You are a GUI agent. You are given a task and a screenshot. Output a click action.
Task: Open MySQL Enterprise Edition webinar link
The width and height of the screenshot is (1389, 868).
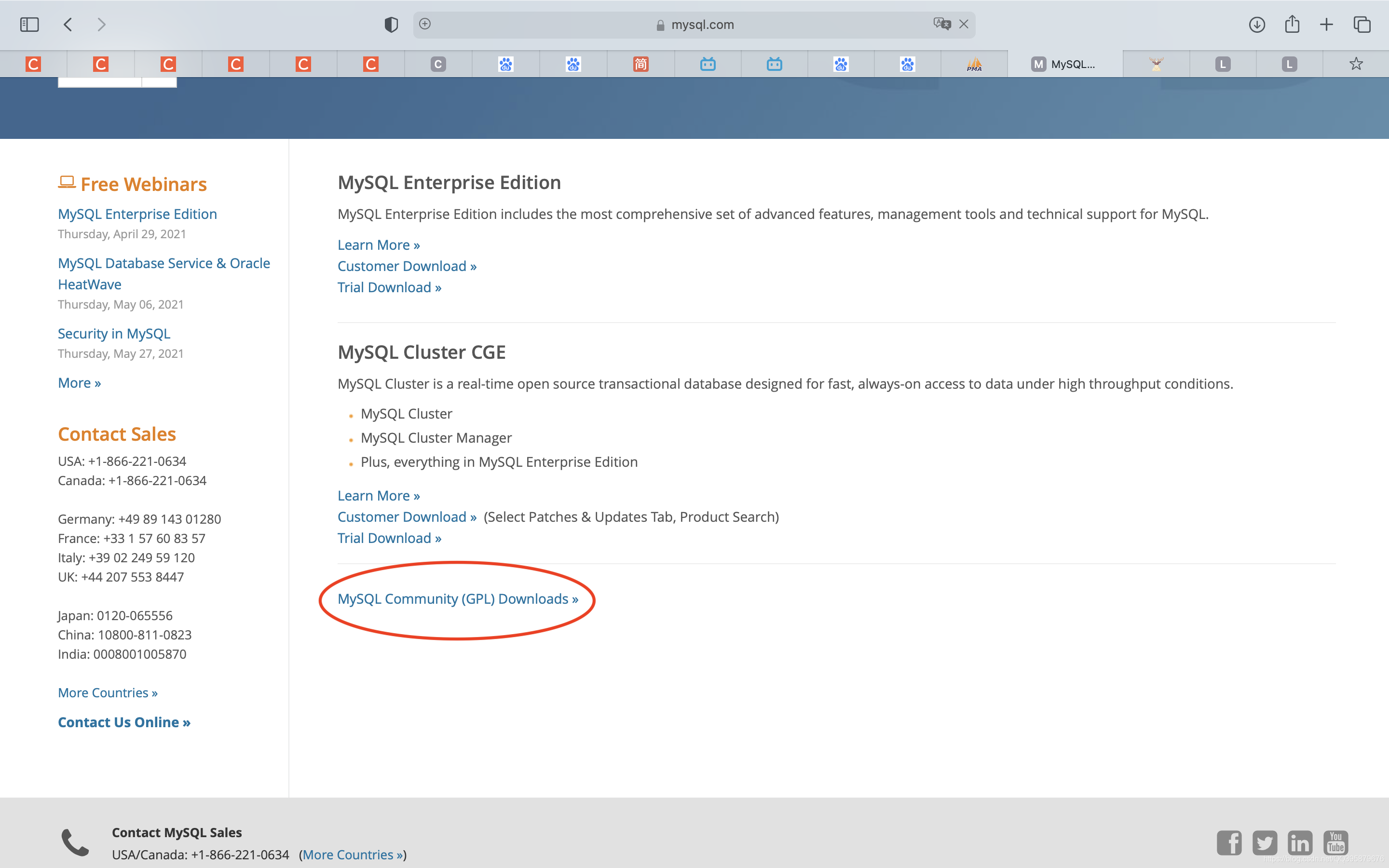click(137, 214)
